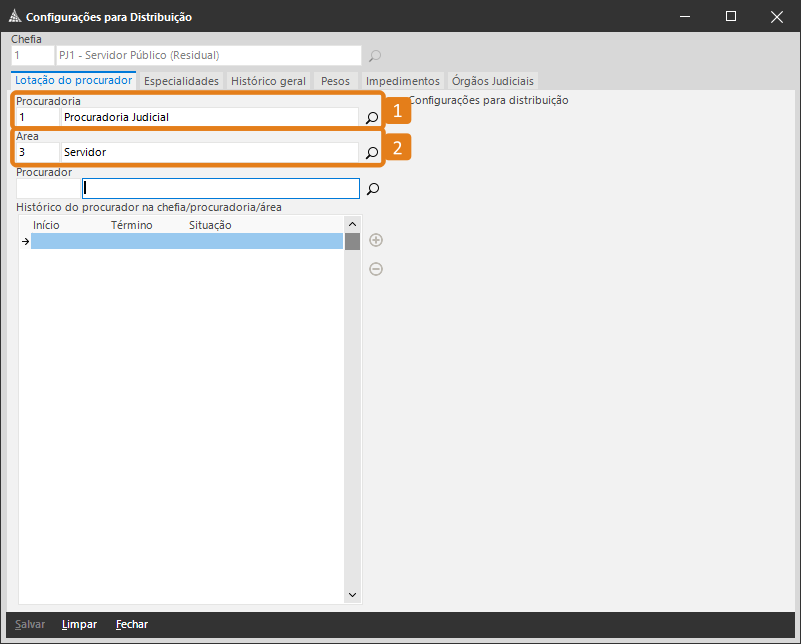Viewport: 801px width, 644px height.
Task: Select the highlighted blank history row
Action: point(187,241)
